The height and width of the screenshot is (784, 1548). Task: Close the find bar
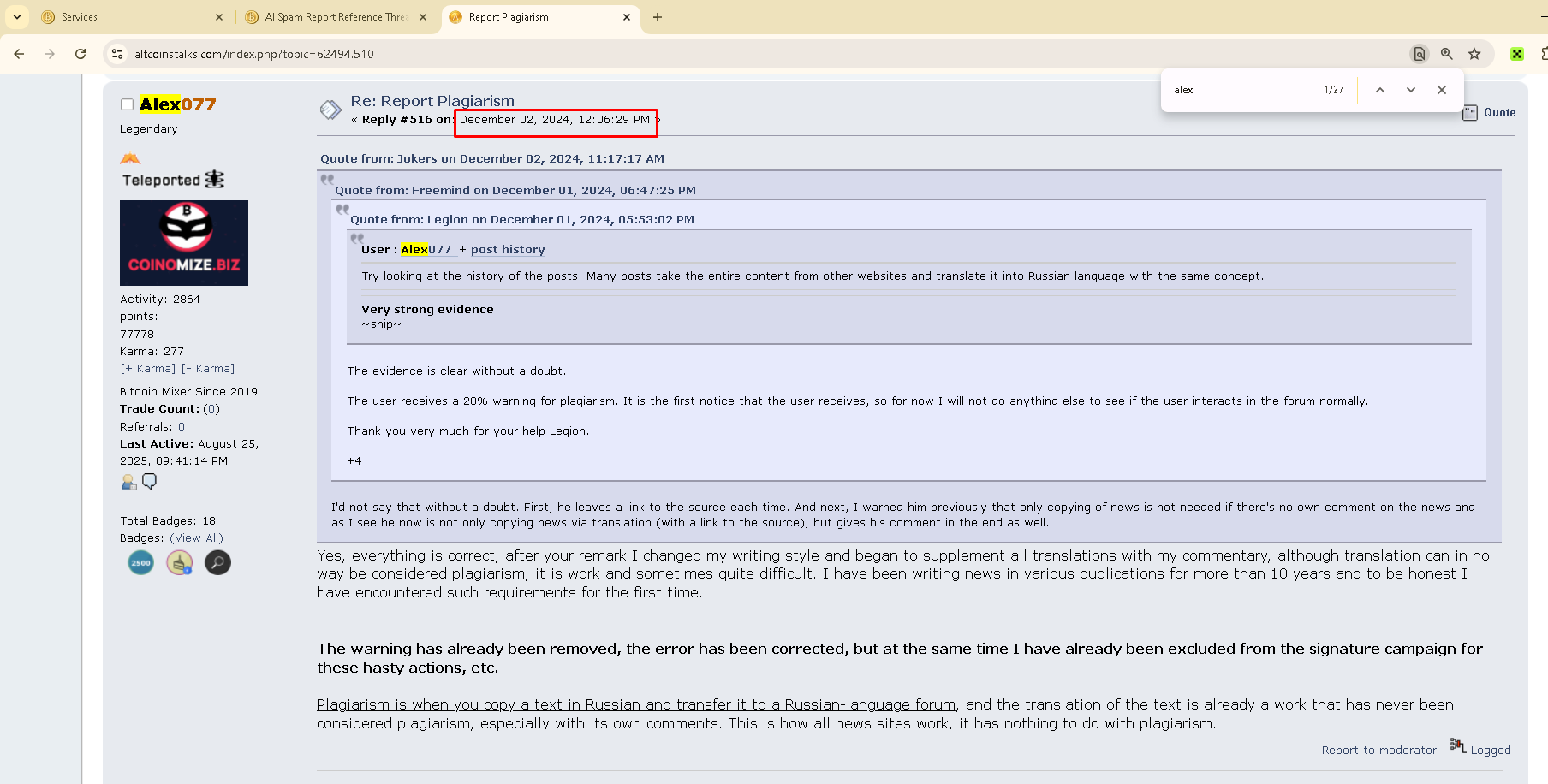[1442, 90]
